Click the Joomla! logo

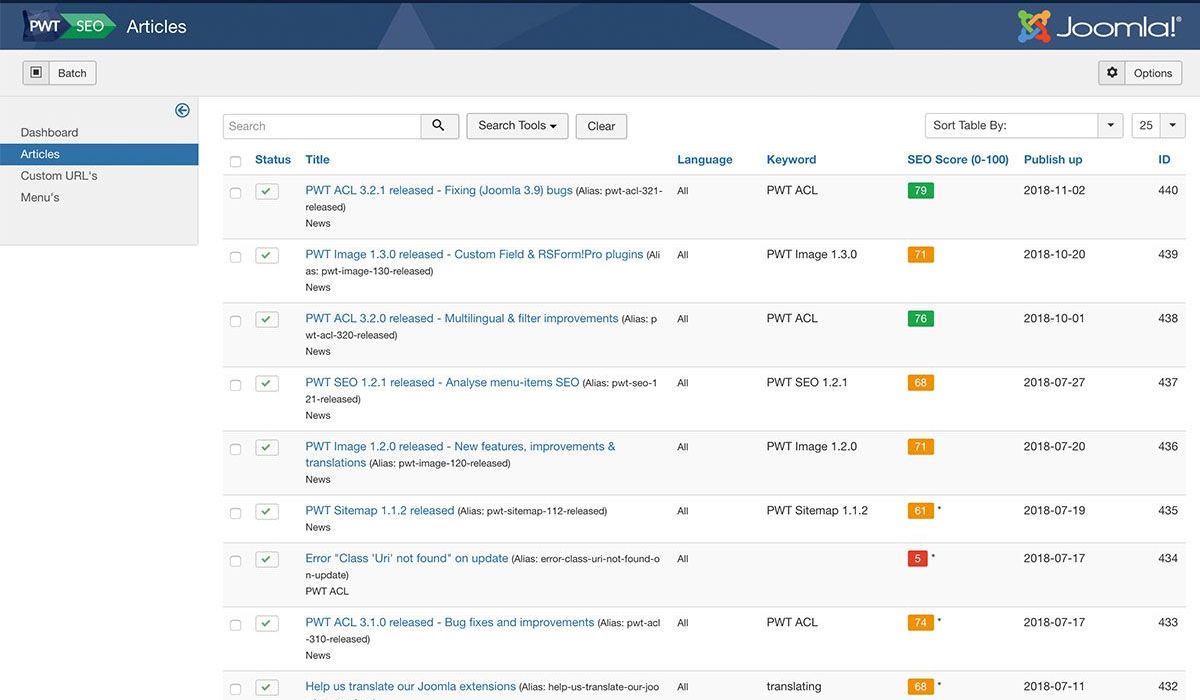pyautogui.click(x=1100, y=26)
